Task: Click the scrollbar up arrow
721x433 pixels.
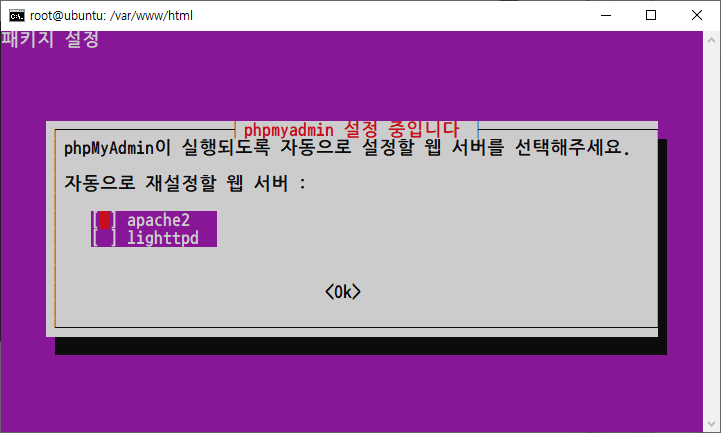Action: pyautogui.click(x=711, y=40)
